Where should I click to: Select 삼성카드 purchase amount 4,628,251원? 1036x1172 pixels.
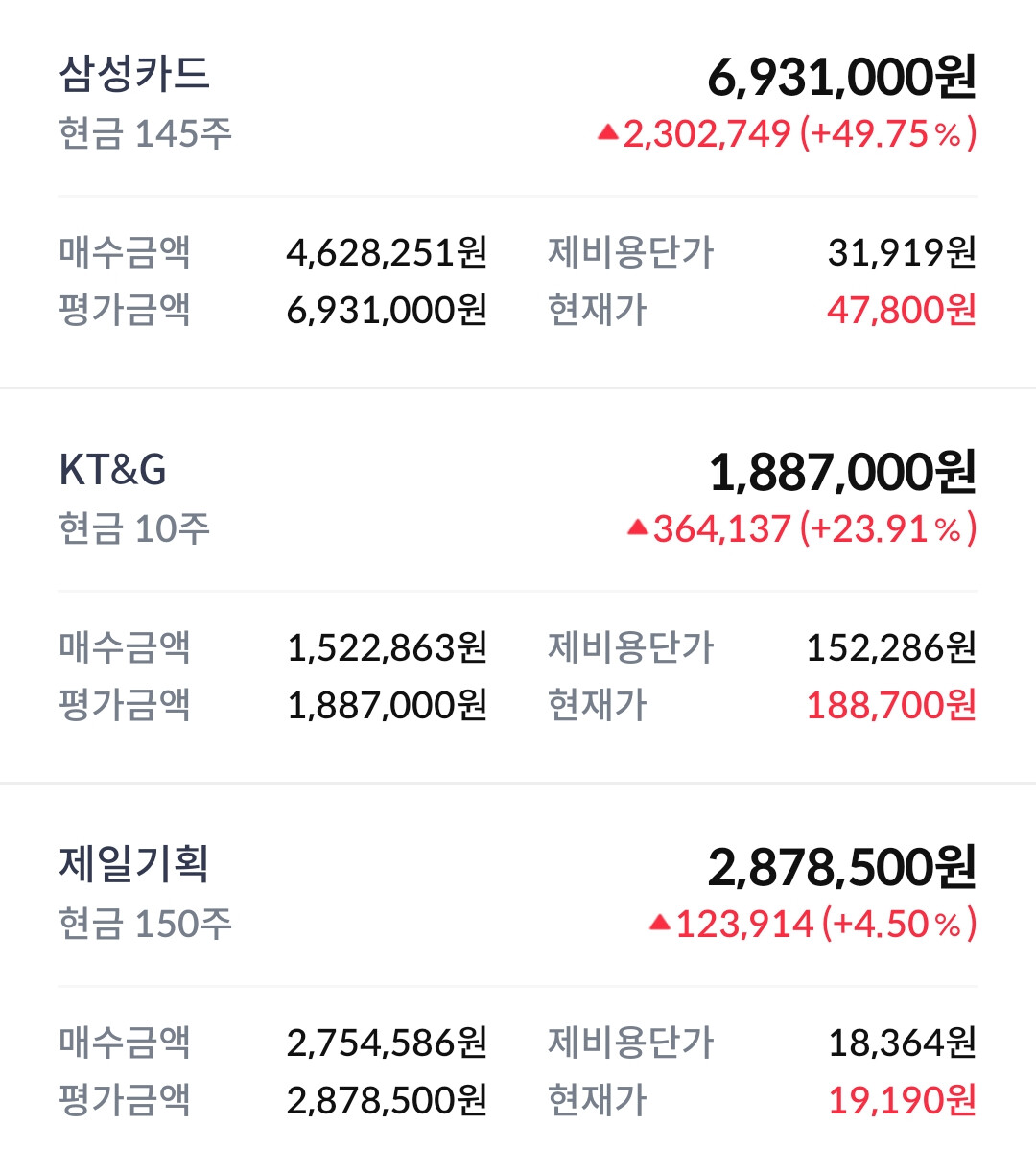click(x=388, y=252)
